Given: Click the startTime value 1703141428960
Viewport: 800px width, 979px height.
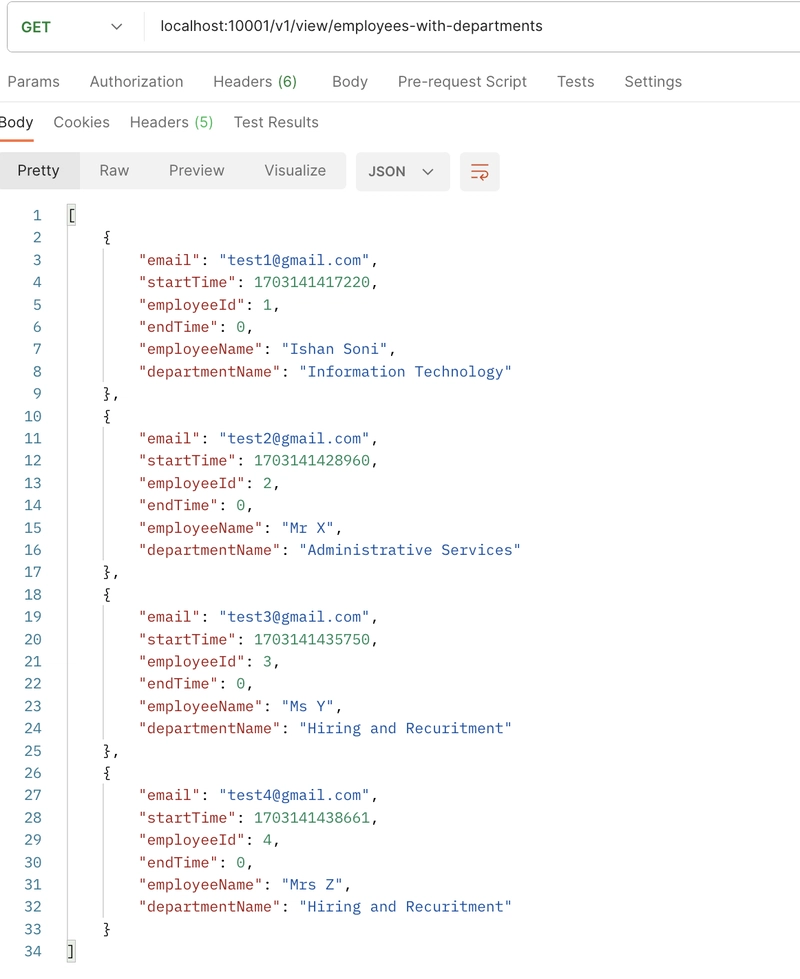Looking at the screenshot, I should coord(312,461).
